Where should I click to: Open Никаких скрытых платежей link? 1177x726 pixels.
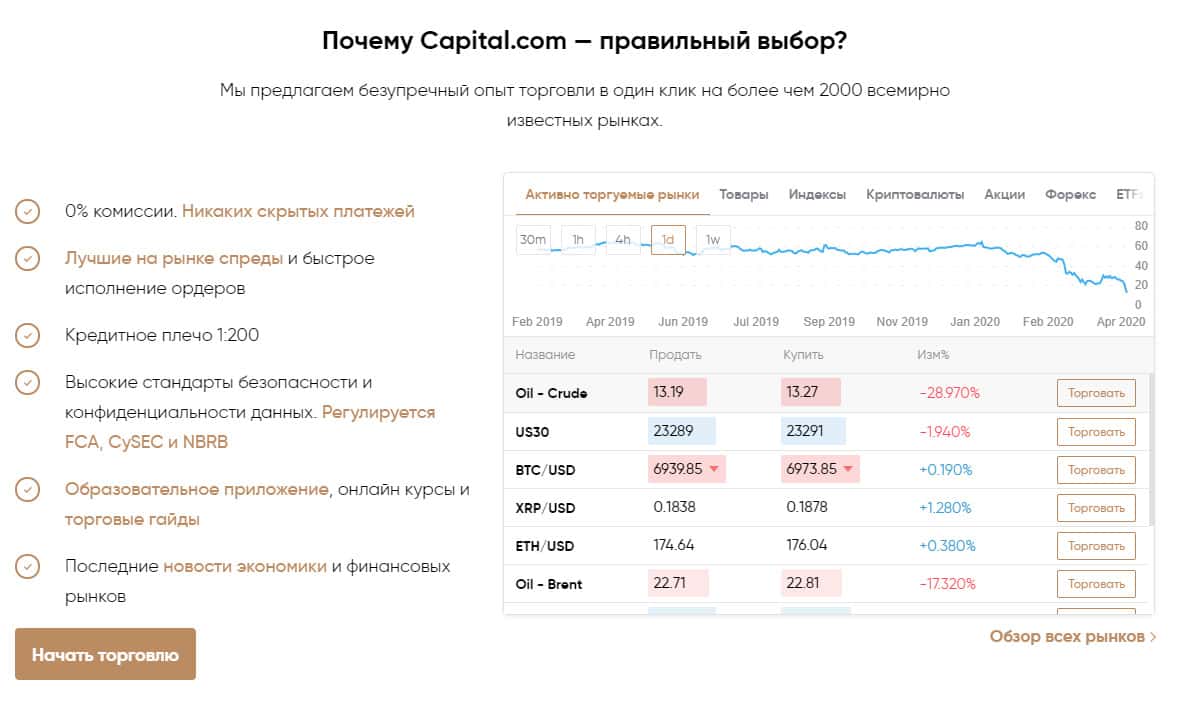pyautogui.click(x=298, y=212)
